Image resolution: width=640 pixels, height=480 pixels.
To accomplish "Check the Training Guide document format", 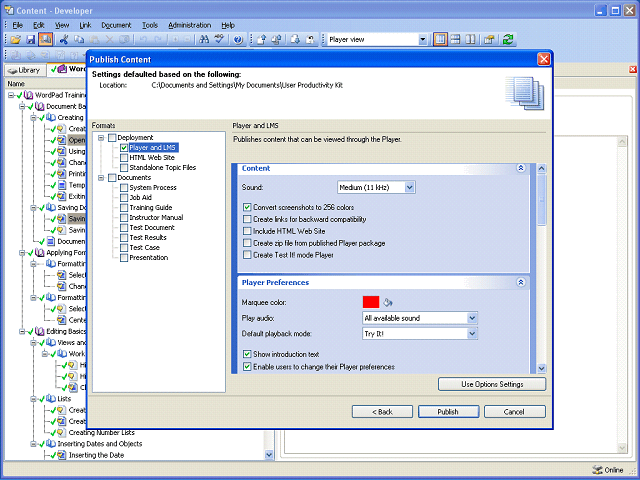I will 124,208.
